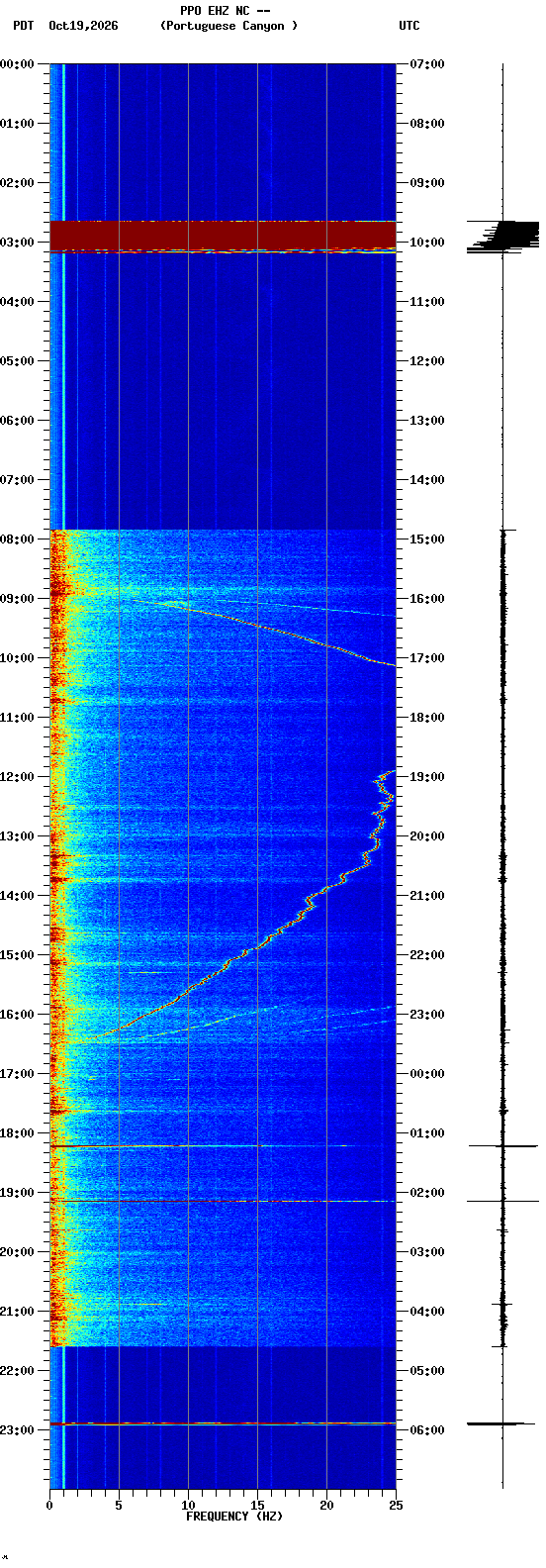Image resolution: width=546 pixels, height=1568 pixels.
Task: Click the 25 Hz frequency axis label
Action: coord(396,1506)
